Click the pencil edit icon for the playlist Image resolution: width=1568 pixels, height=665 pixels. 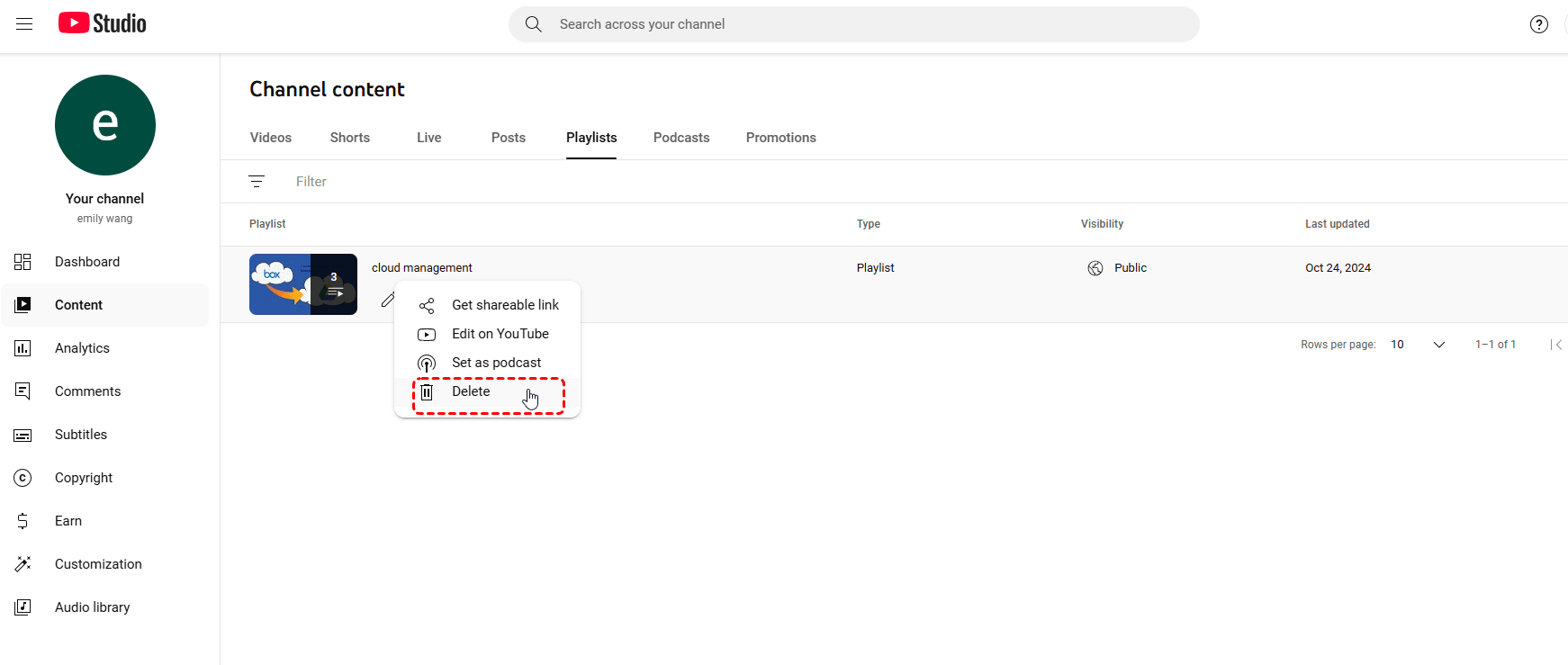[387, 300]
